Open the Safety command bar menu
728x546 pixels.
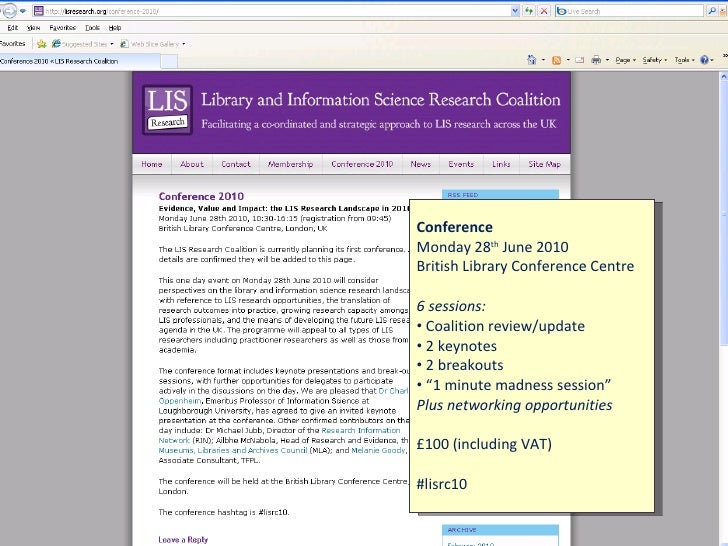coord(655,60)
